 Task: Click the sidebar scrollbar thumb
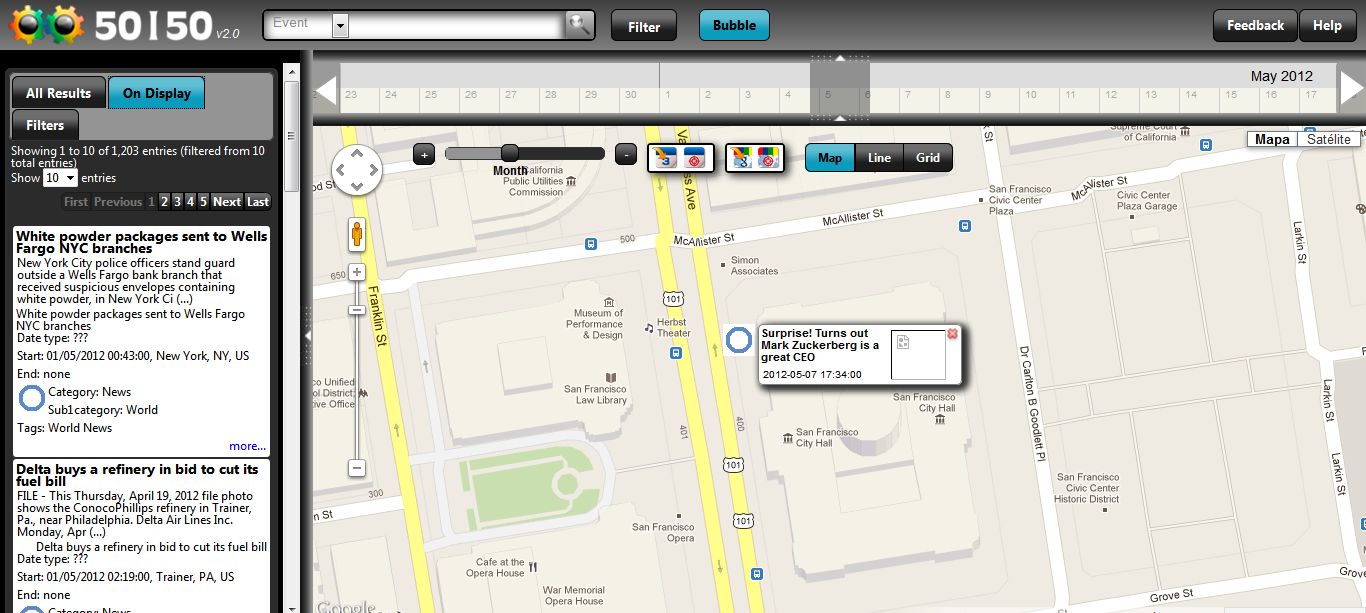[292, 135]
